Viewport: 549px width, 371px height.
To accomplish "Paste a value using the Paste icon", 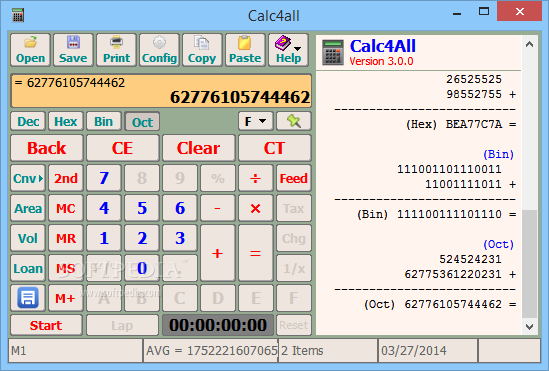I will pos(245,50).
